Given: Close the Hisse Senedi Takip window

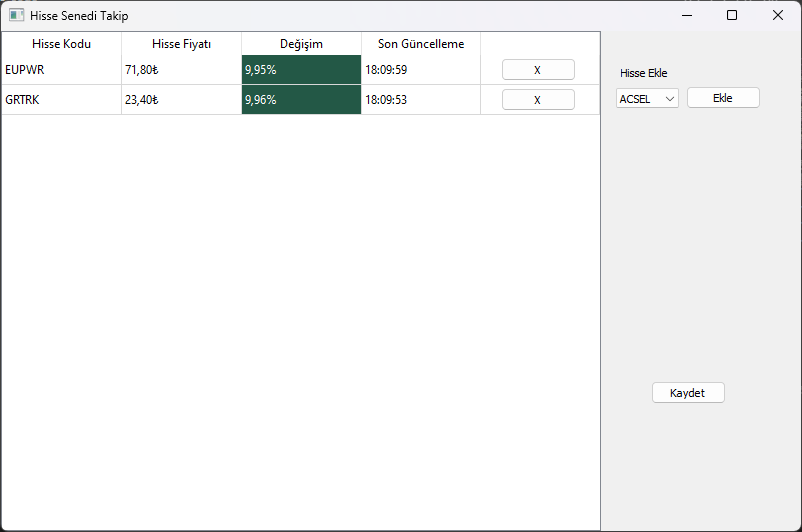Looking at the screenshot, I should tap(777, 15).
